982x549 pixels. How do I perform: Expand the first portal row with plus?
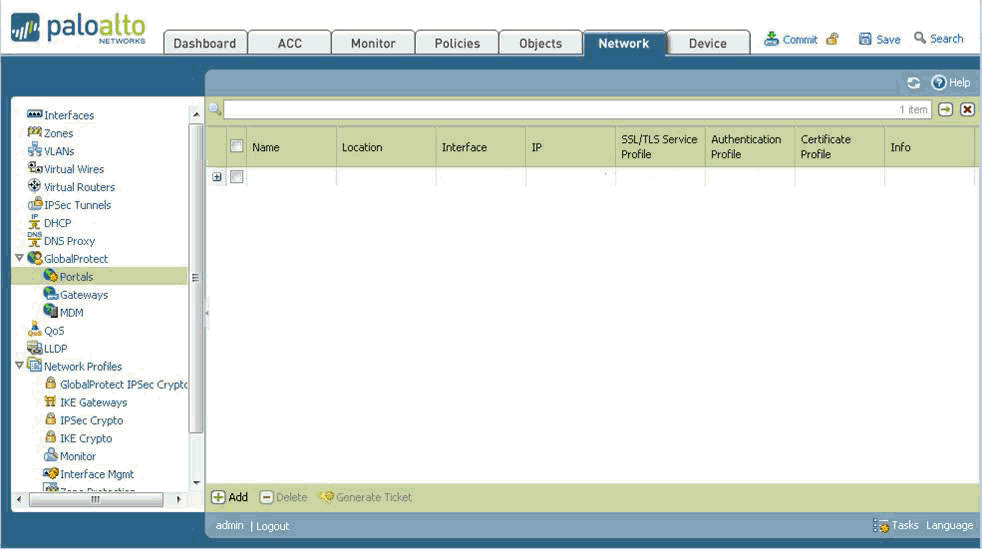[x=217, y=177]
